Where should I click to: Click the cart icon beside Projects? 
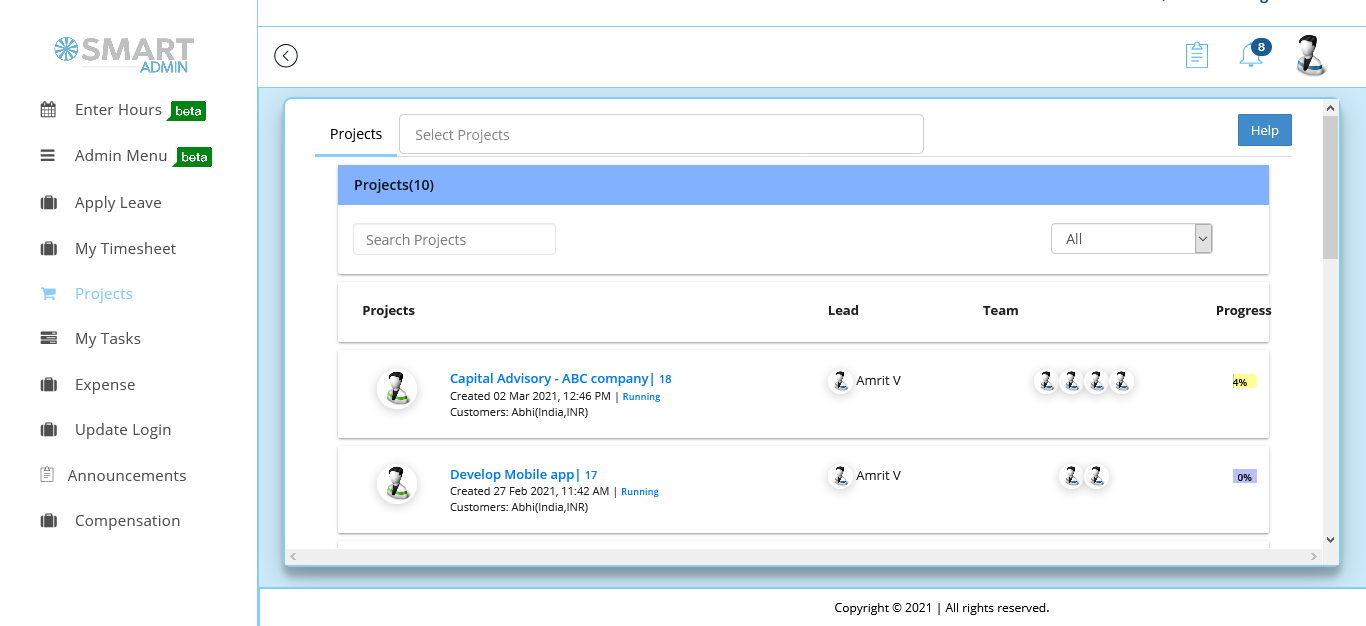(x=48, y=294)
